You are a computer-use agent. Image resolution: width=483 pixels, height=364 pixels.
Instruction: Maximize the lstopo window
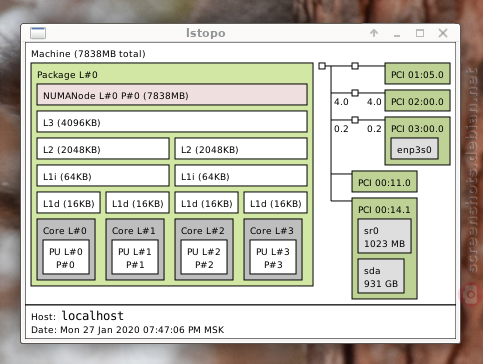[x=420, y=33]
